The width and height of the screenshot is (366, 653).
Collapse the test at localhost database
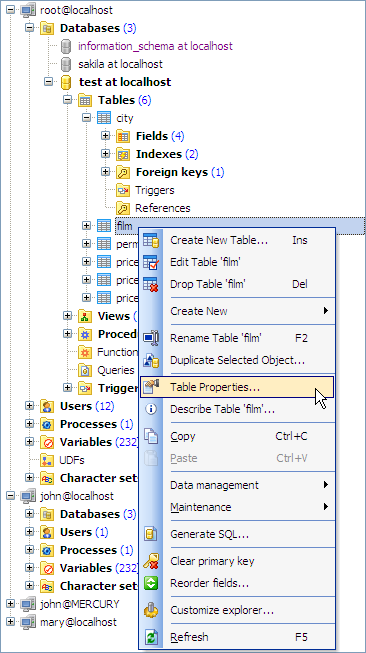pyautogui.click(x=48, y=82)
